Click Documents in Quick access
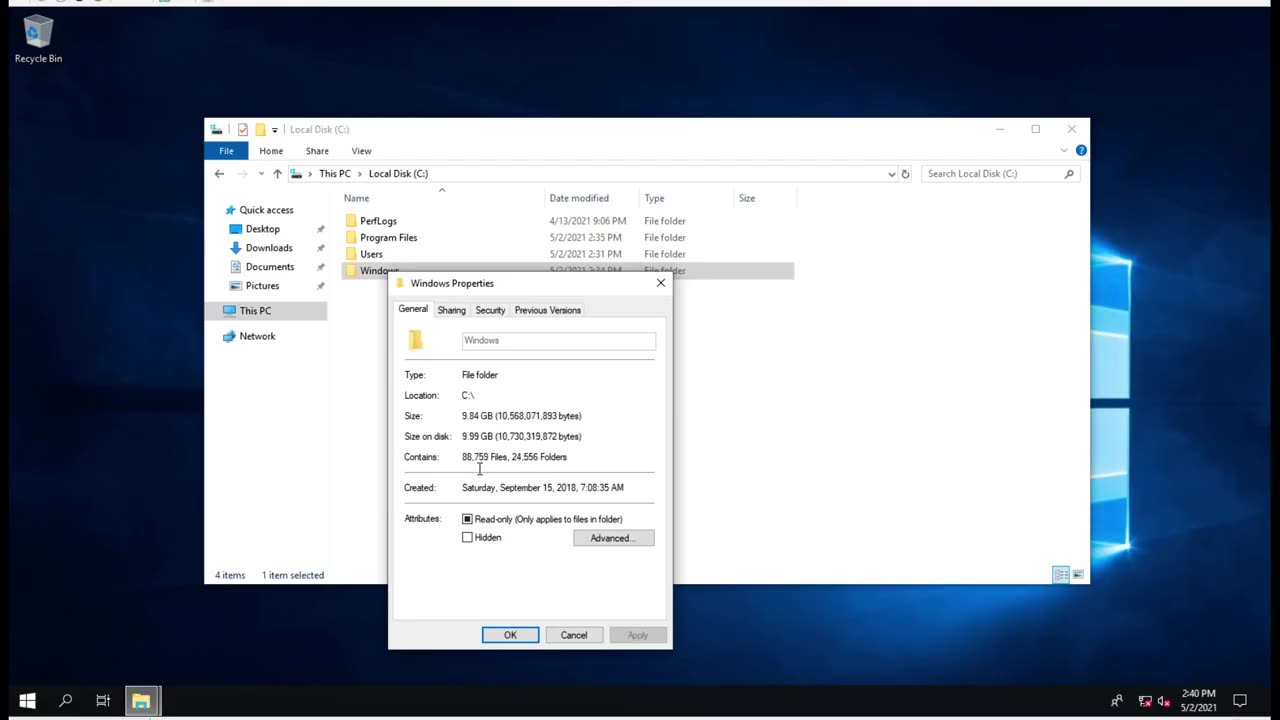 pos(270,267)
